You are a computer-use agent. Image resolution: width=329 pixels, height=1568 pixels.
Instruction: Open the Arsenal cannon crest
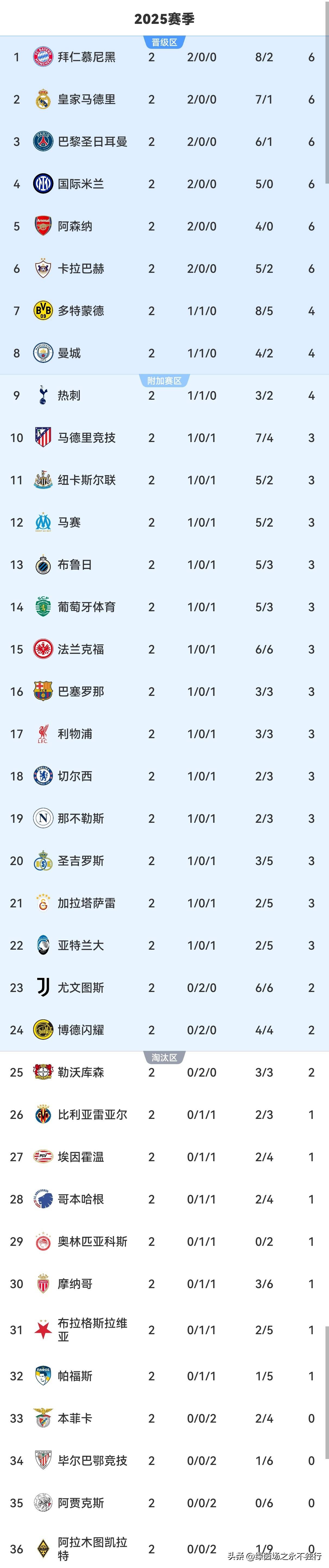pos(43,226)
